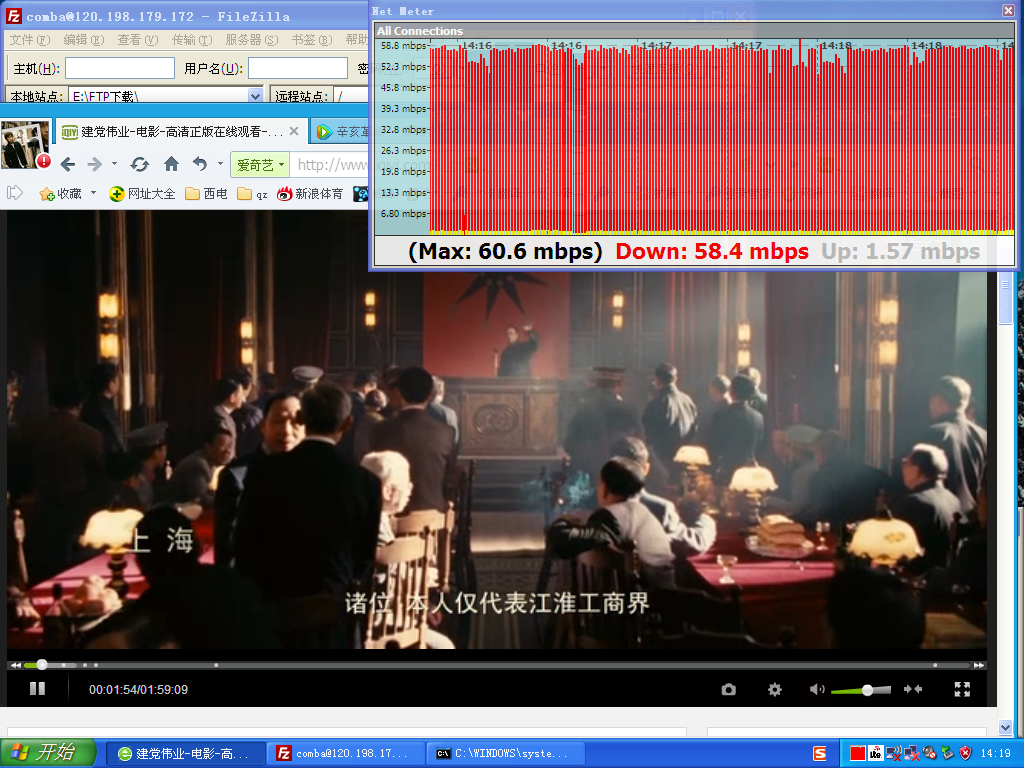Open the 网址大全 bookmark
1024x768 pixels.
pyautogui.click(x=142, y=193)
